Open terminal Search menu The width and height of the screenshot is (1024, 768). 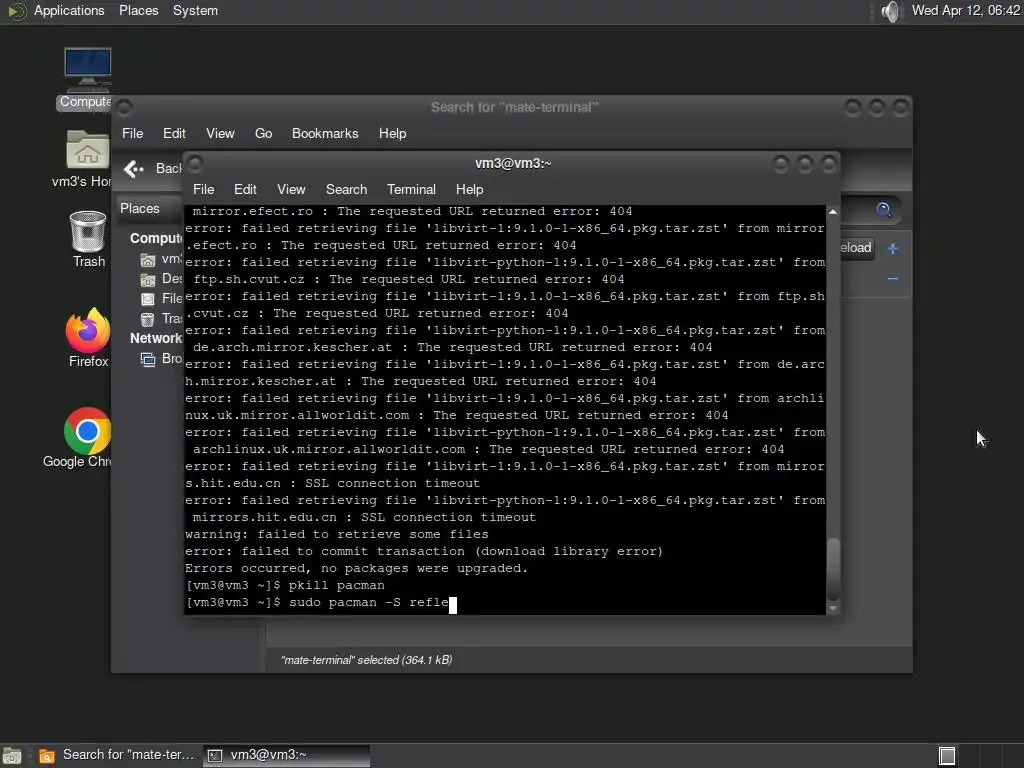(346, 189)
